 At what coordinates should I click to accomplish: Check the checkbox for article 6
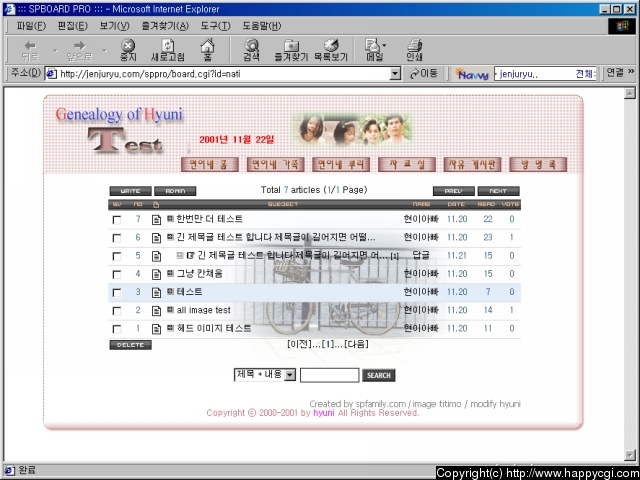click(x=117, y=238)
